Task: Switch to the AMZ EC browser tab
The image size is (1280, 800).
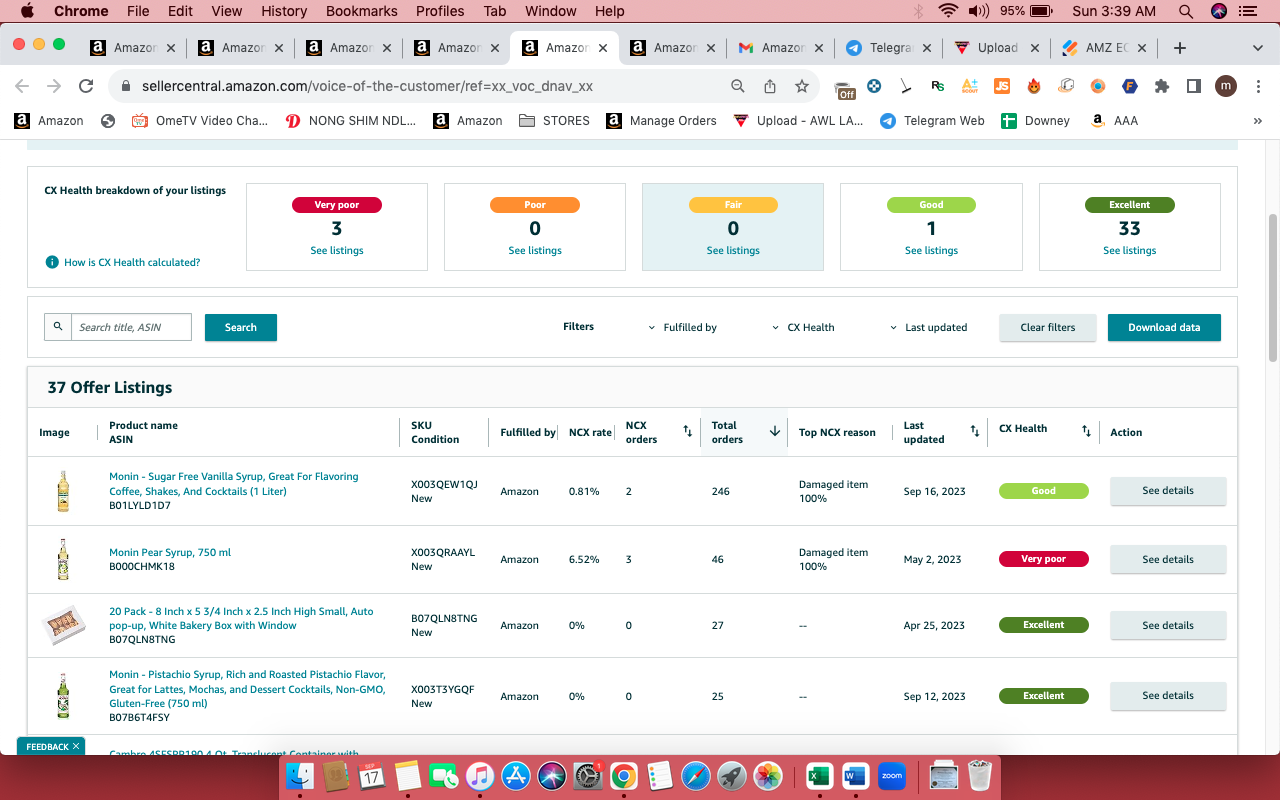Action: click(1104, 48)
